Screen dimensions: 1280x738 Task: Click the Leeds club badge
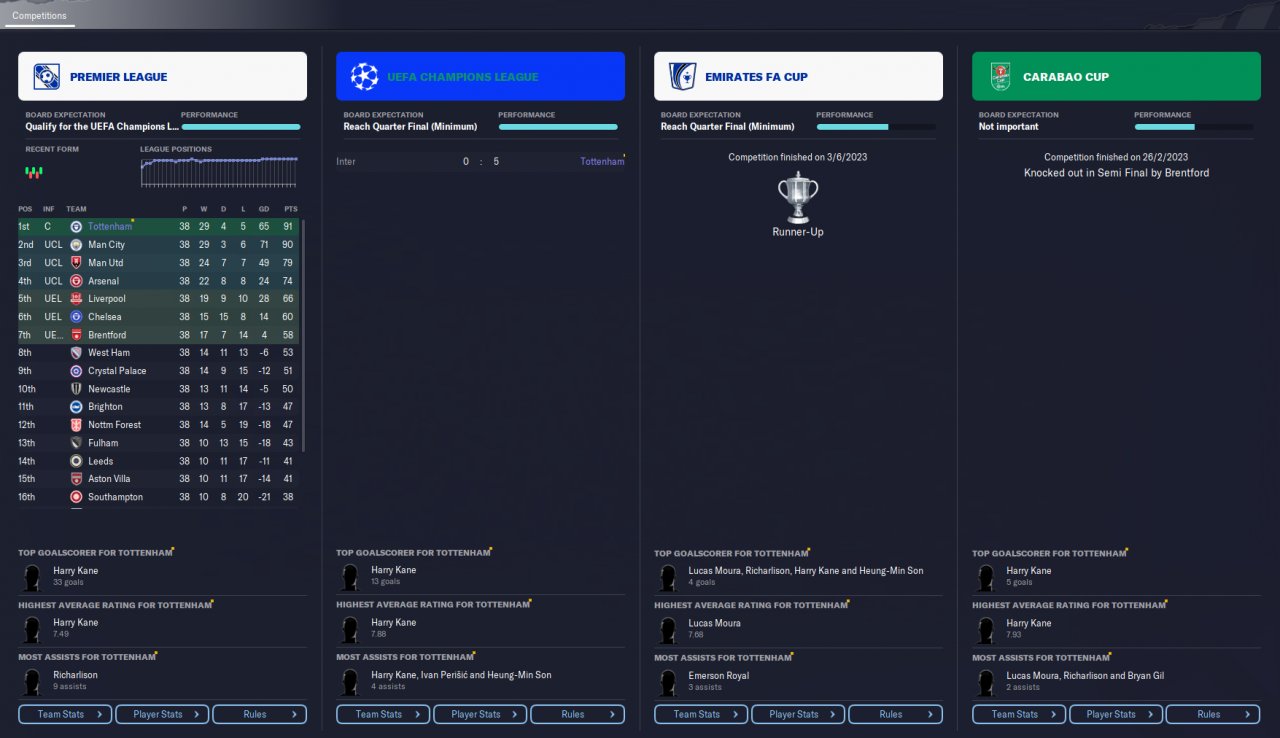pos(76,461)
